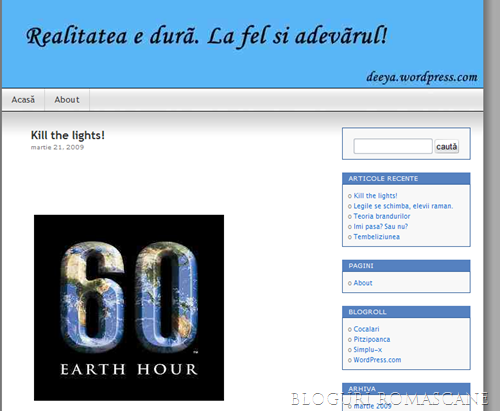Screen dimensions: 500x411
Task: Open the Acasă navigation tab
Action: click(23, 100)
